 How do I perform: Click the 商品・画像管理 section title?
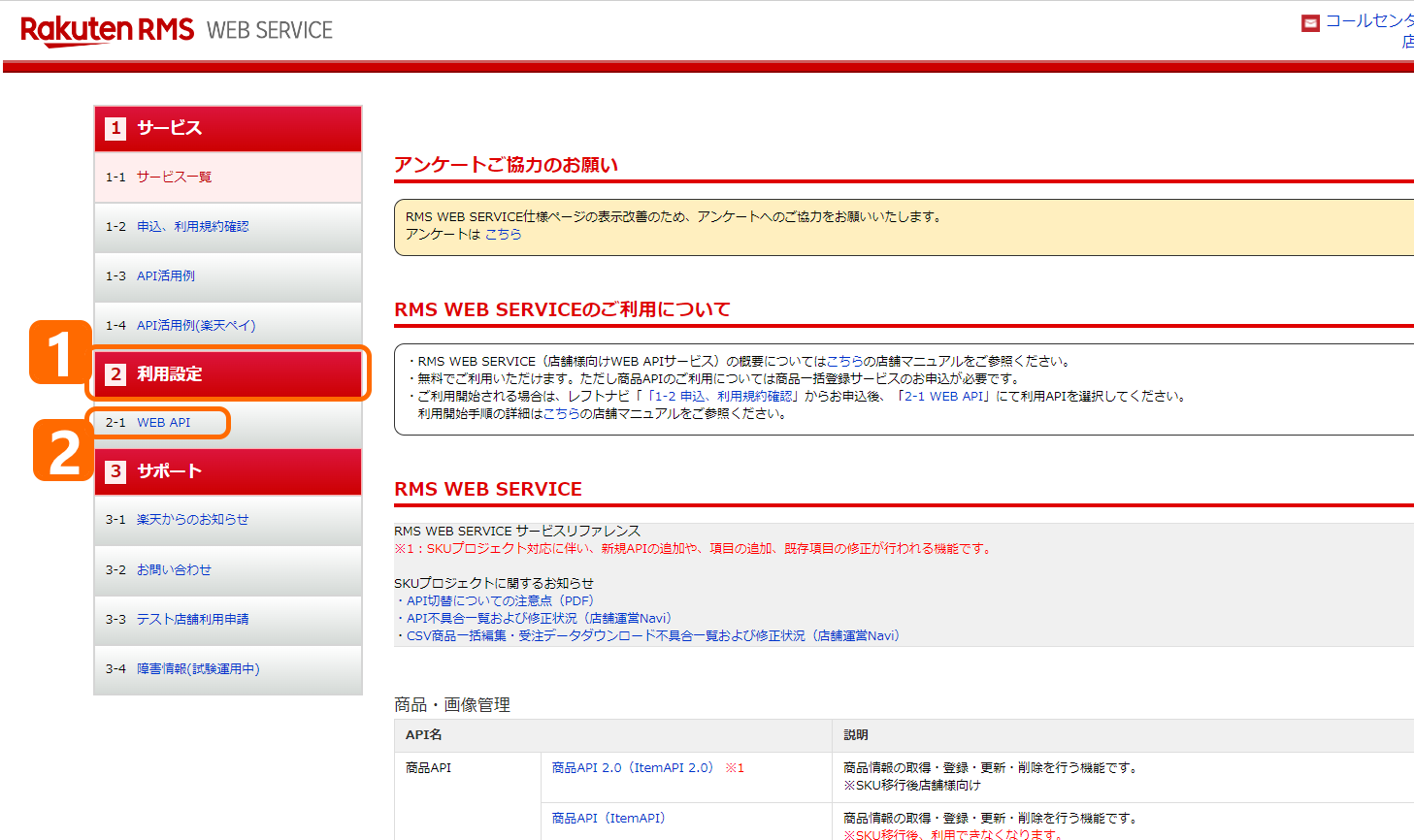tap(452, 705)
